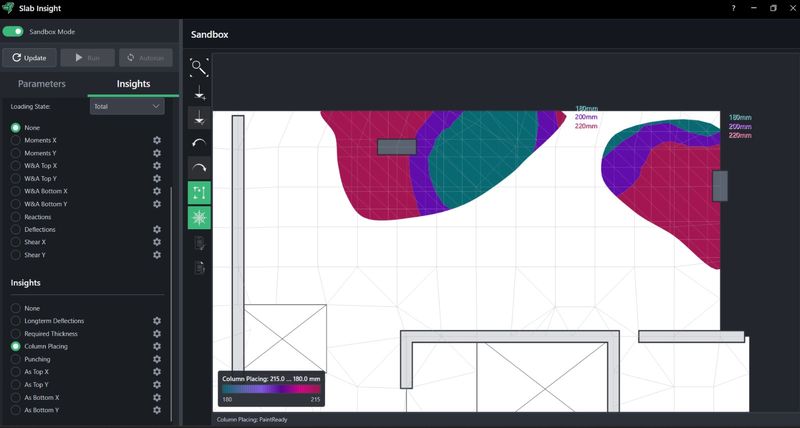Click the Slab Insight app logo
The image size is (800, 428).
(x=8, y=8)
